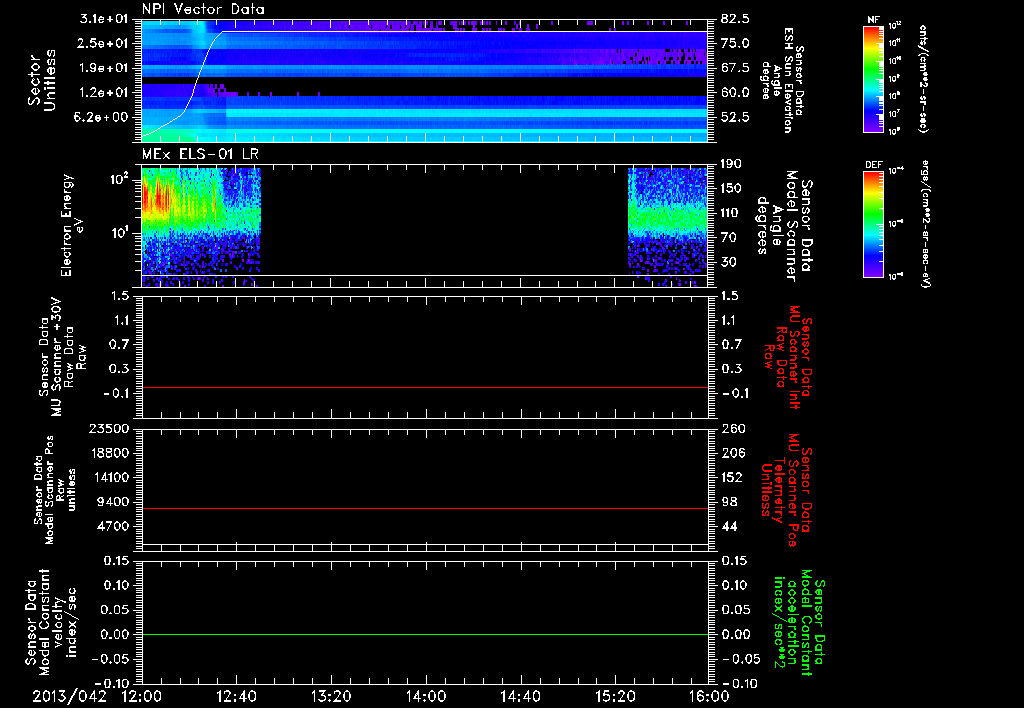Click the 'Model Scanner Pos Raw unitless' axis label
The width and height of the screenshot is (1024, 708).
pyautogui.click(x=55, y=490)
